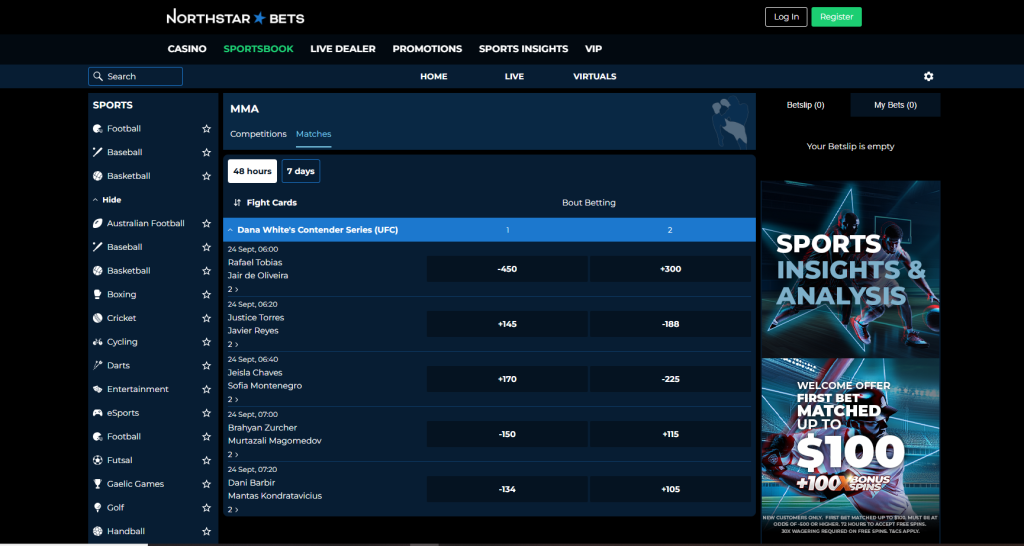Click the Boxing glove icon
Screen dimensions: 1024x546
(x=97, y=295)
